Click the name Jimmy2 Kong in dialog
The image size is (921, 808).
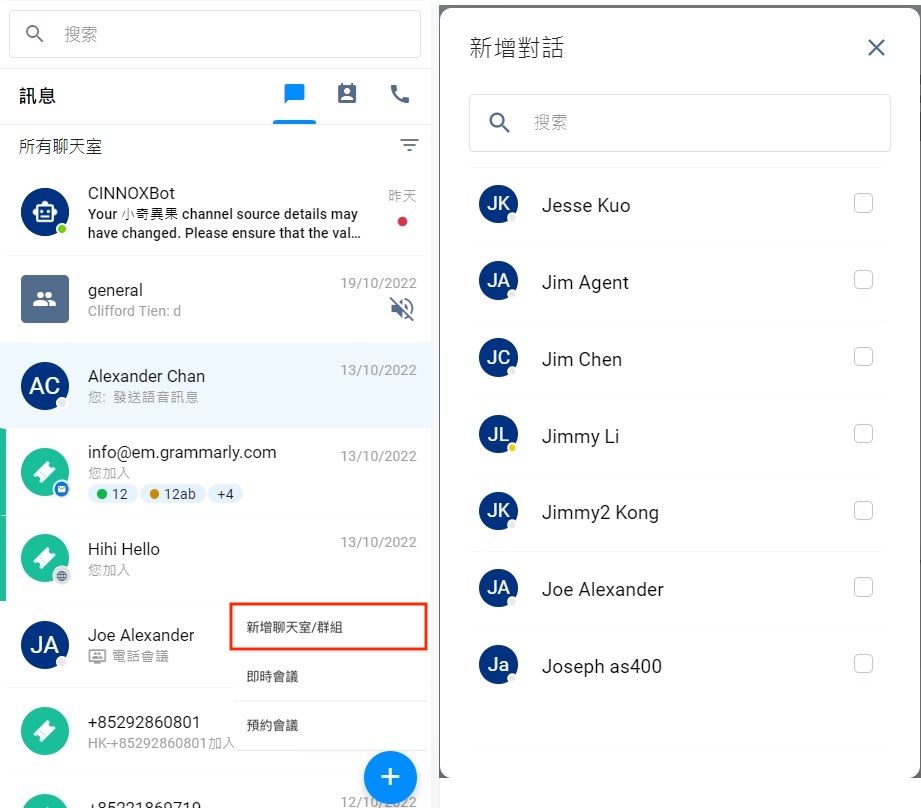coord(600,513)
